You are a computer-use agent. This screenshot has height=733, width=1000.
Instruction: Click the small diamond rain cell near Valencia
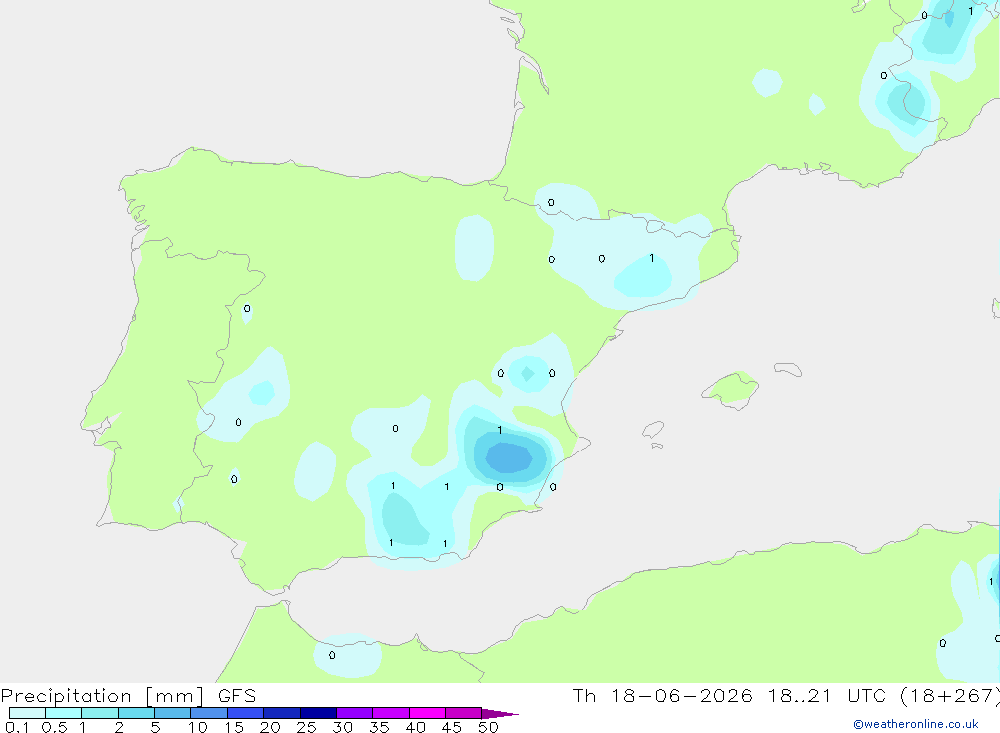tap(527, 373)
